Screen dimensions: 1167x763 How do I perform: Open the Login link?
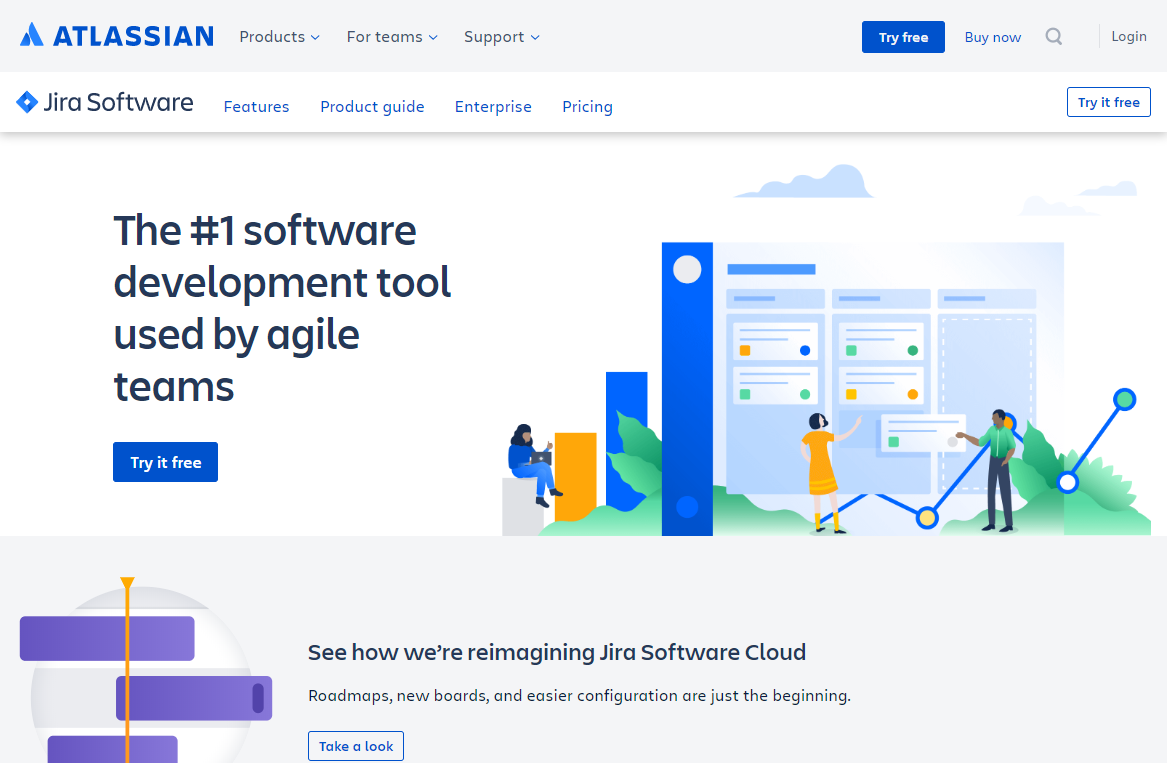tap(1128, 36)
